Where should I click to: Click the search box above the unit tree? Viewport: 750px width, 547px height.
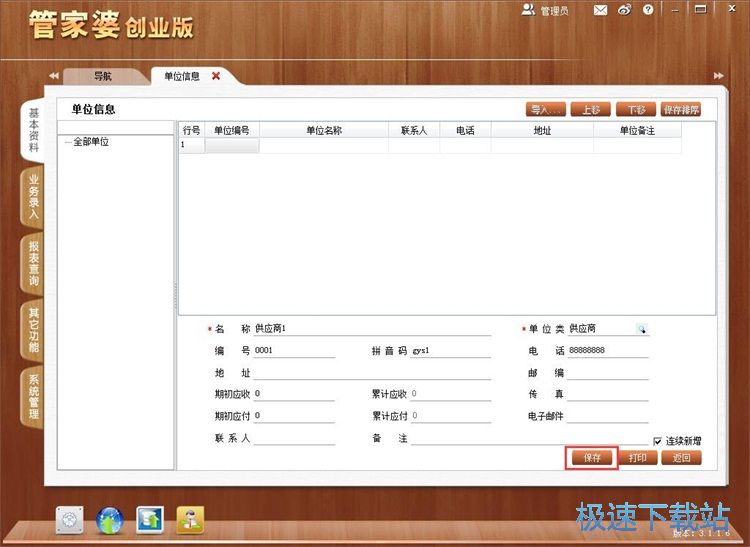115,128
